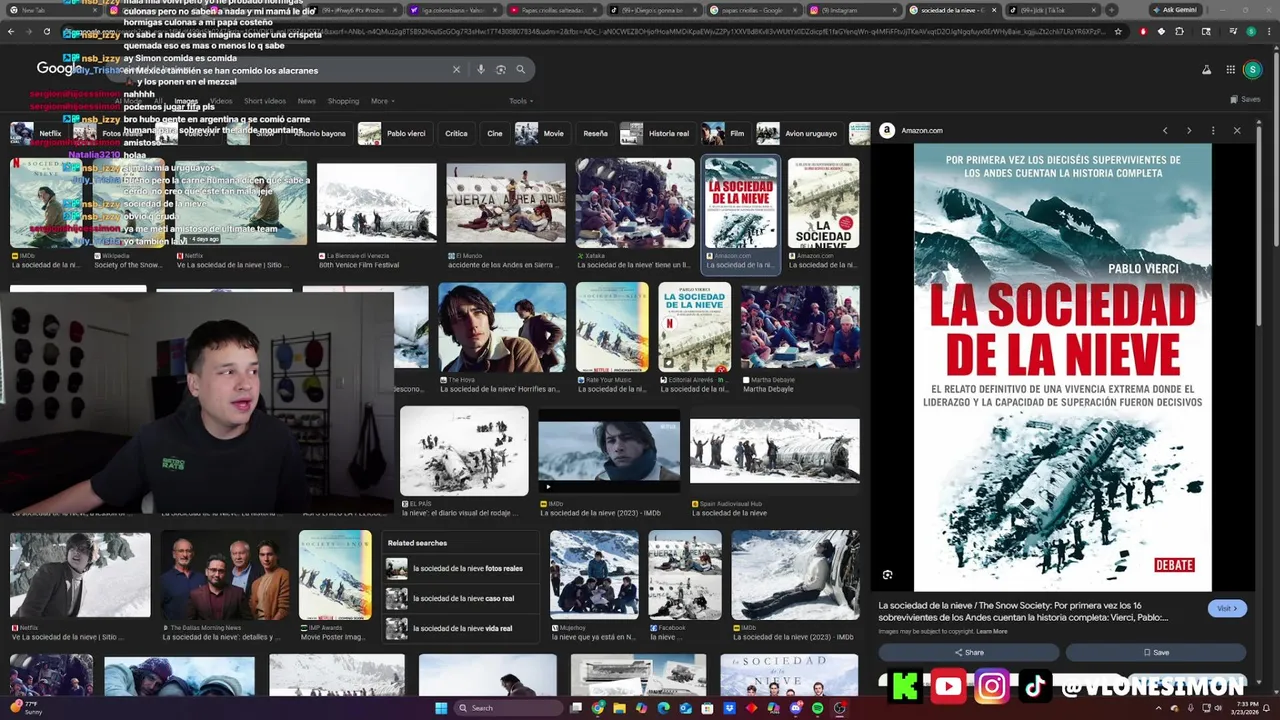The height and width of the screenshot is (720, 1280).
Task: Filter images by the Pablo vierci chip
Action: 395,133
